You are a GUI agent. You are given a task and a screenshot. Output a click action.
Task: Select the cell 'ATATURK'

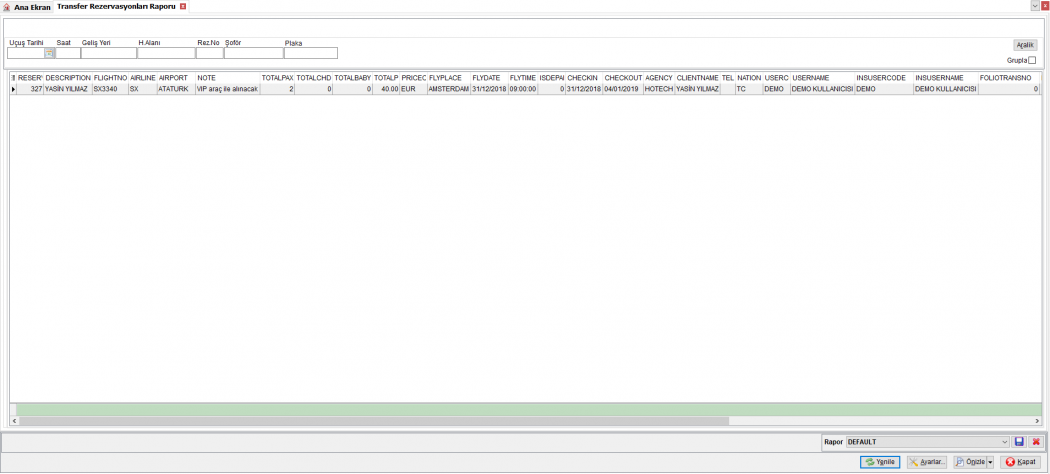(175, 88)
